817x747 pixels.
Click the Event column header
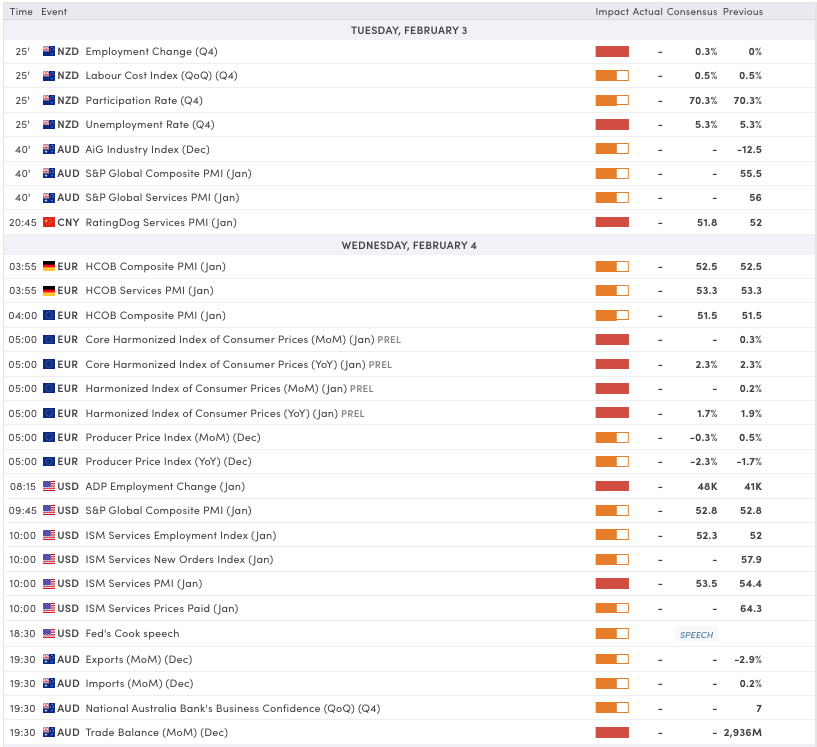click(x=54, y=11)
